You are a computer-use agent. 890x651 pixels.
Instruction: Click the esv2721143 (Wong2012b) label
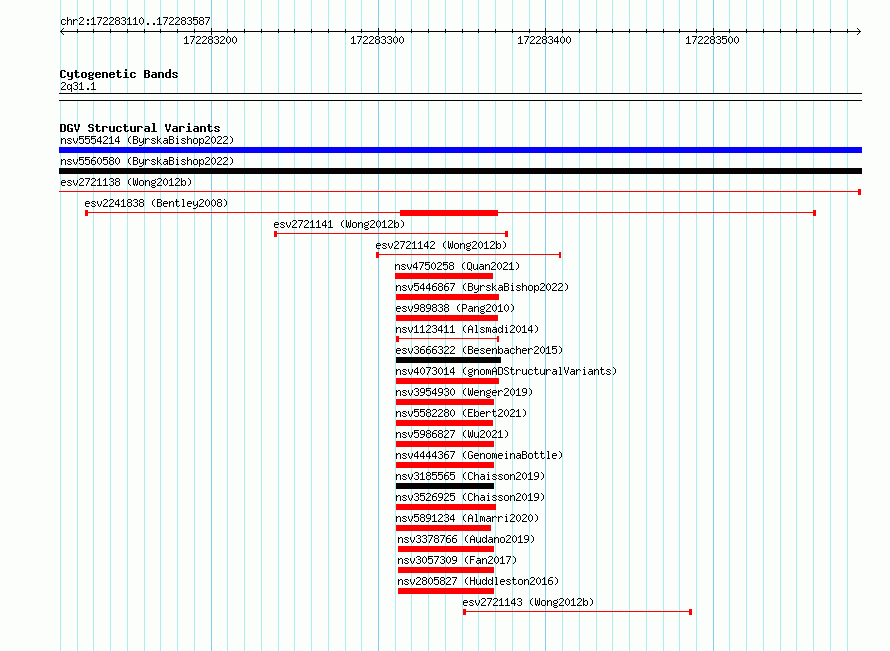528,602
